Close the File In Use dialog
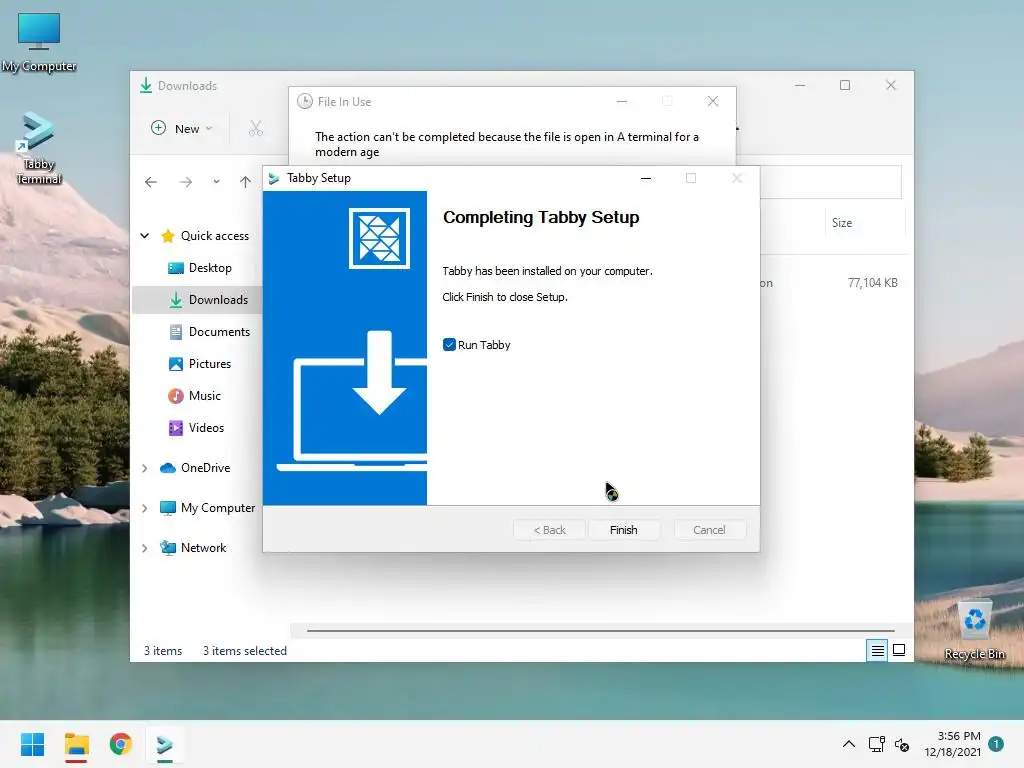This screenshot has width=1024, height=768. tap(713, 101)
